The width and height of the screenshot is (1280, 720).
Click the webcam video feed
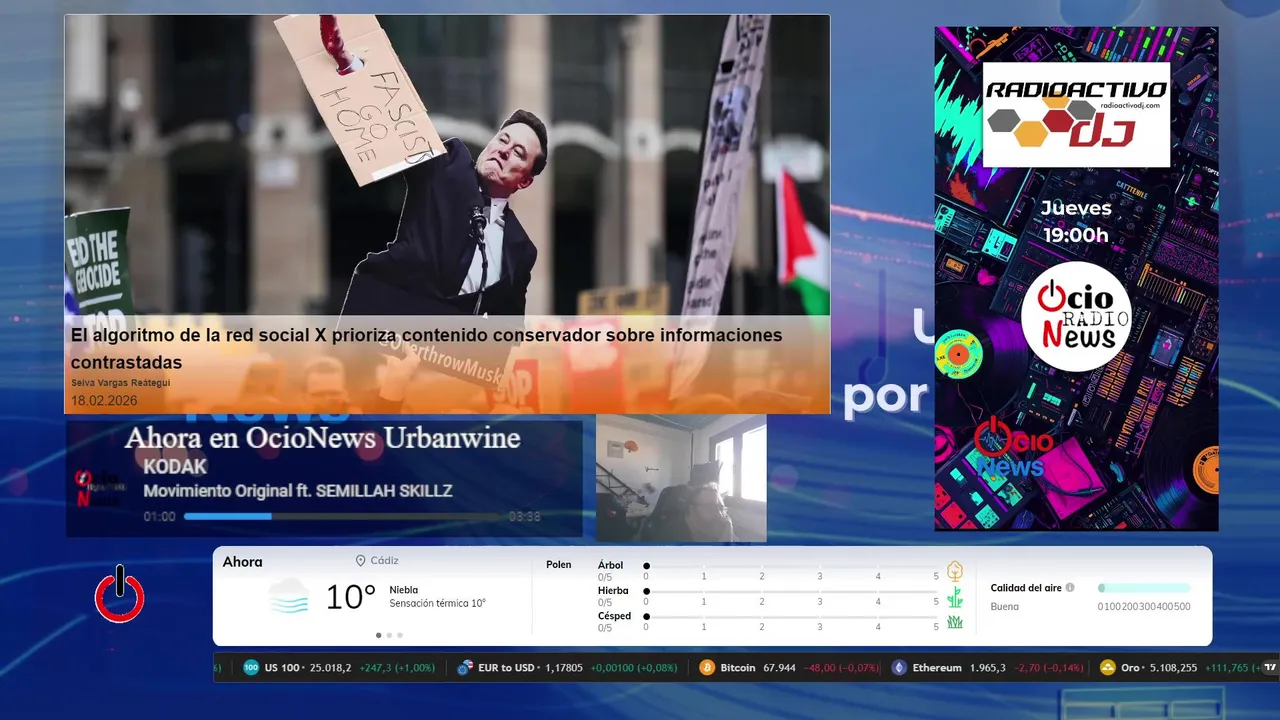(681, 479)
